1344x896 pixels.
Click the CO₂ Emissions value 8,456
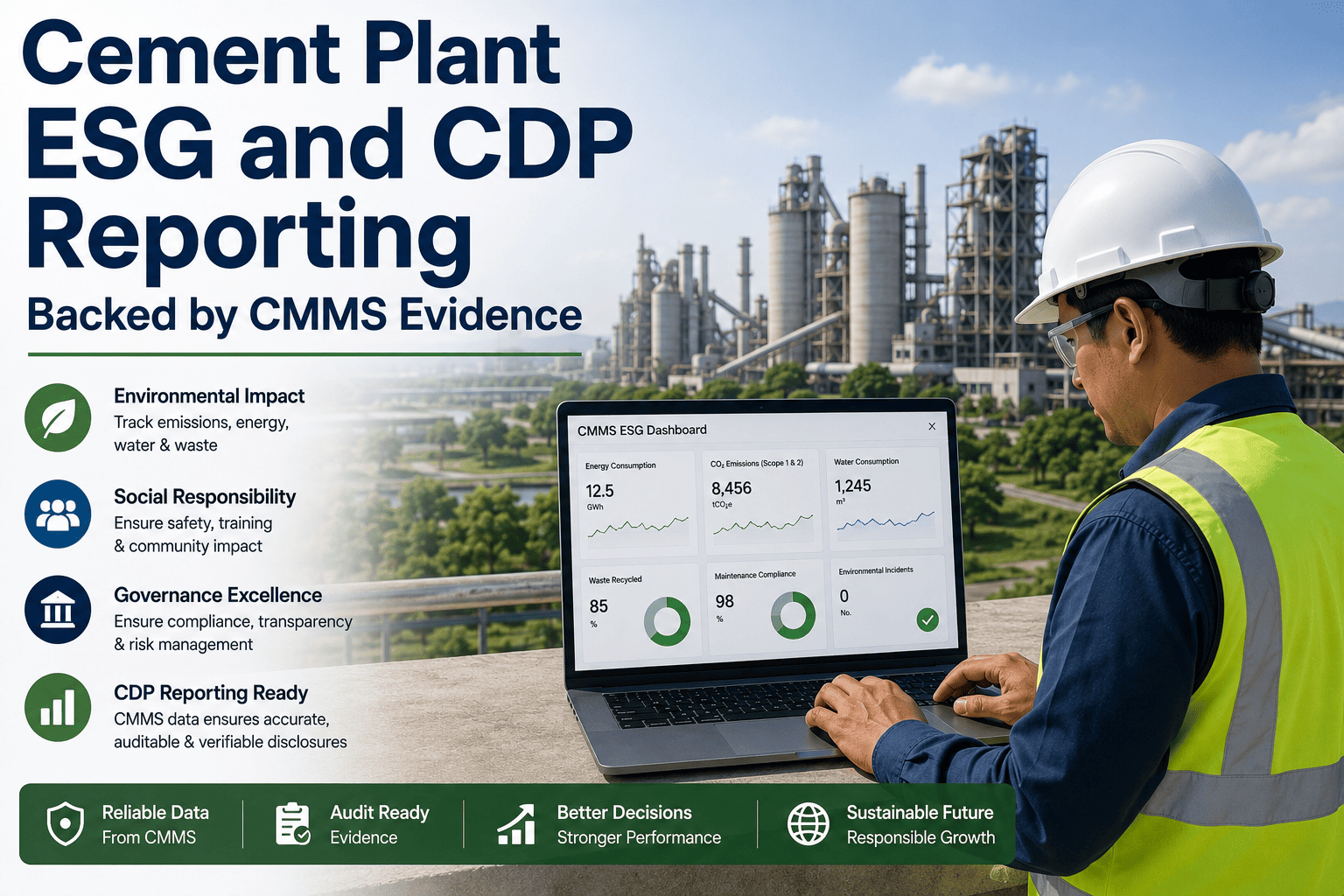[731, 488]
